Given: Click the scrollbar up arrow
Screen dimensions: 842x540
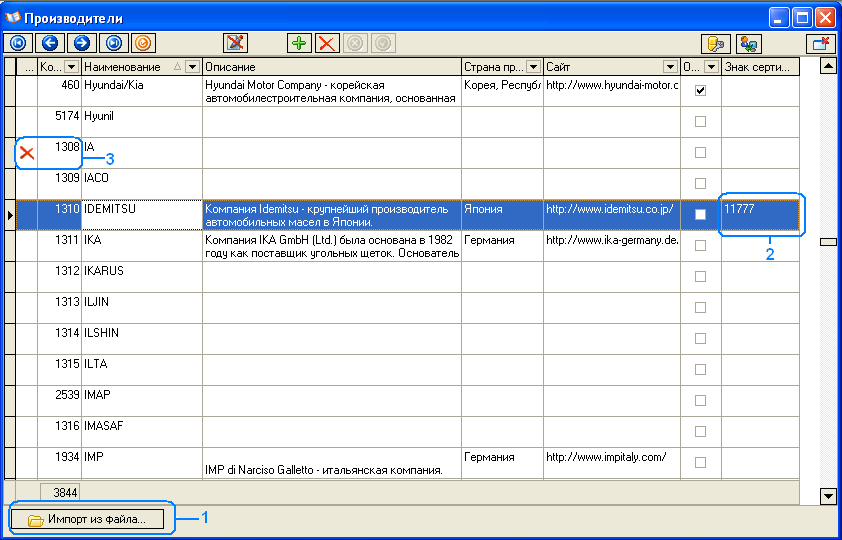Looking at the screenshot, I should pos(828,67).
